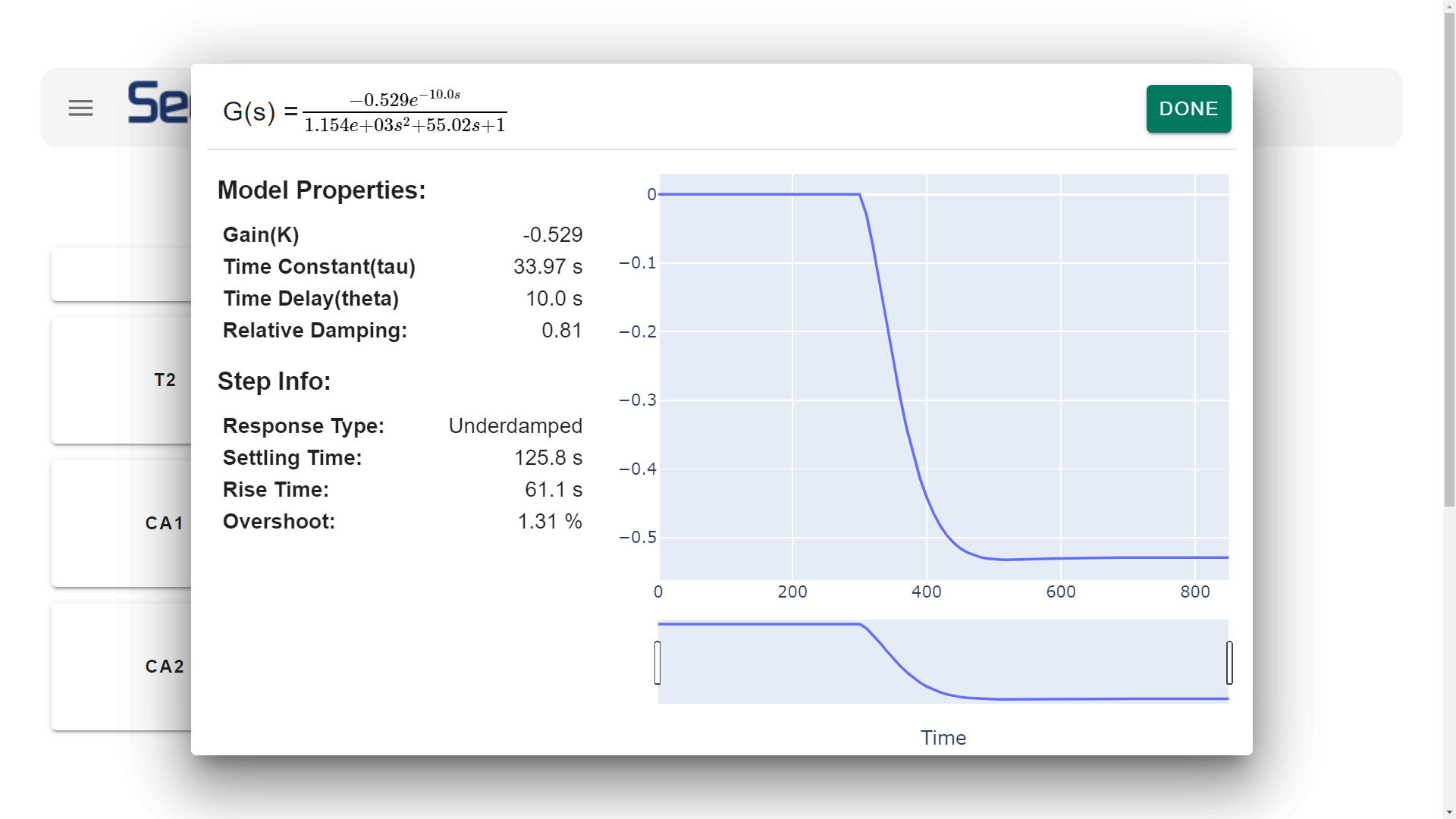The width and height of the screenshot is (1456, 819).
Task: Click the G(s) transfer function formula
Action: [x=365, y=111]
